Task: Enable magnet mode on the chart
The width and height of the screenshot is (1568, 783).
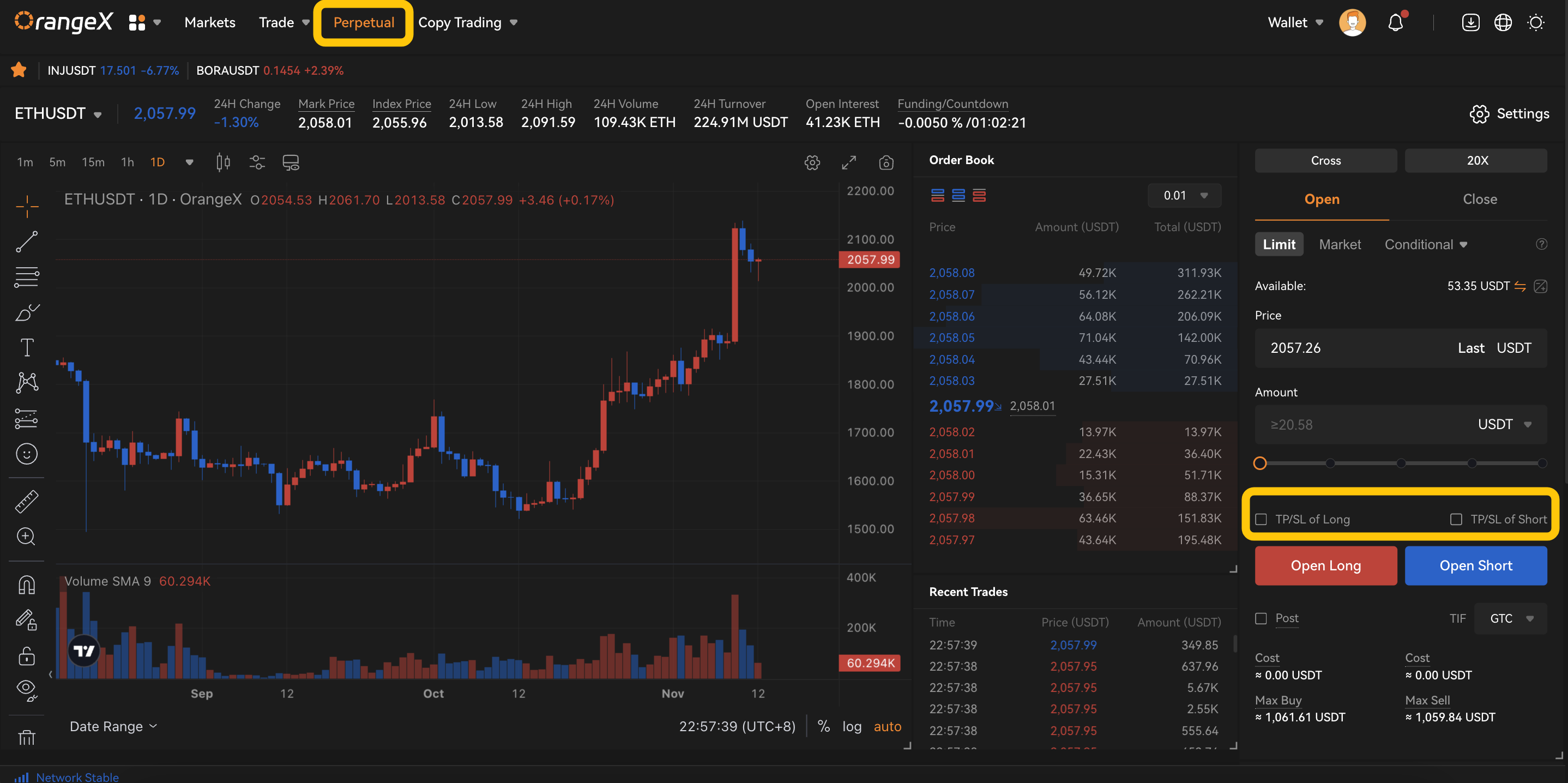Action: (26, 584)
